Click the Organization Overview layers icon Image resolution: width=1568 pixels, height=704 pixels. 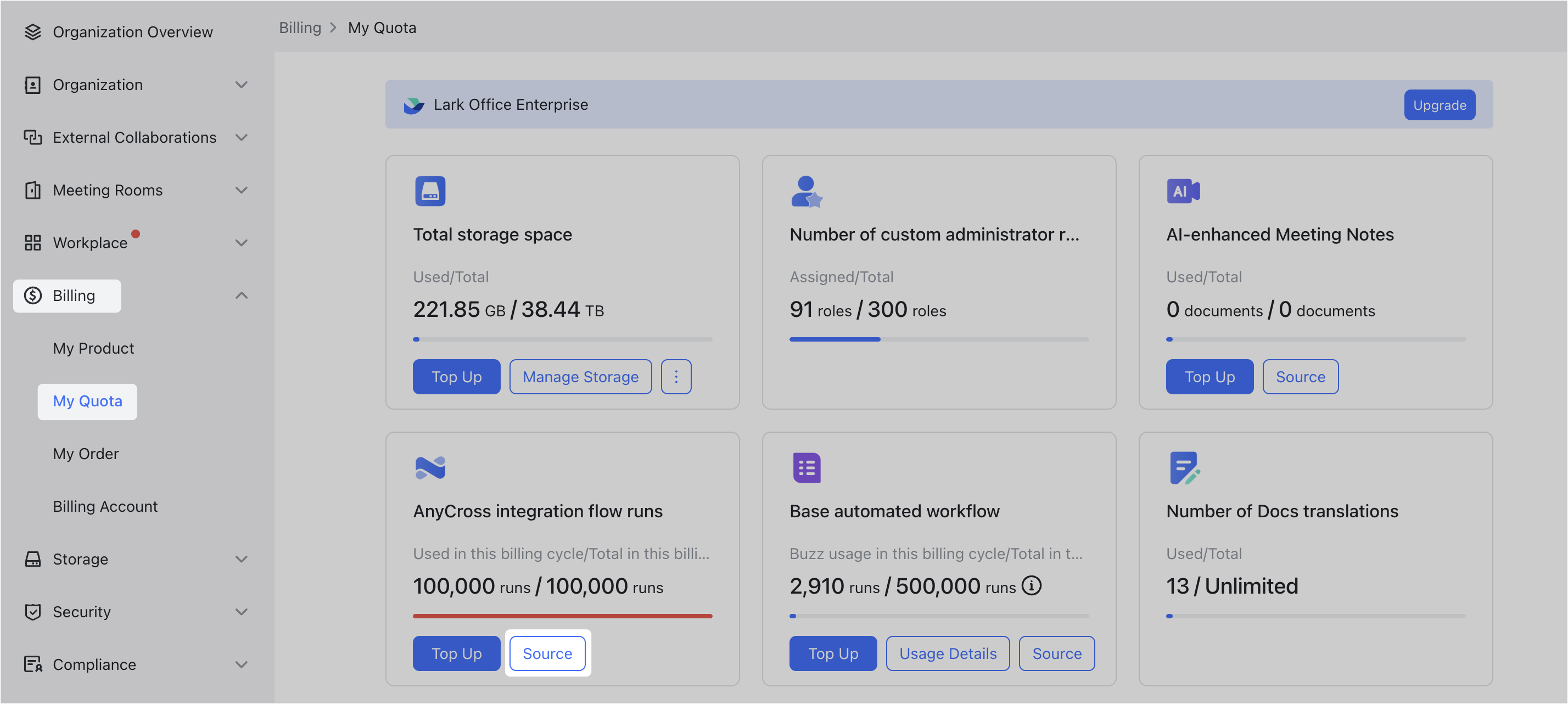click(33, 32)
